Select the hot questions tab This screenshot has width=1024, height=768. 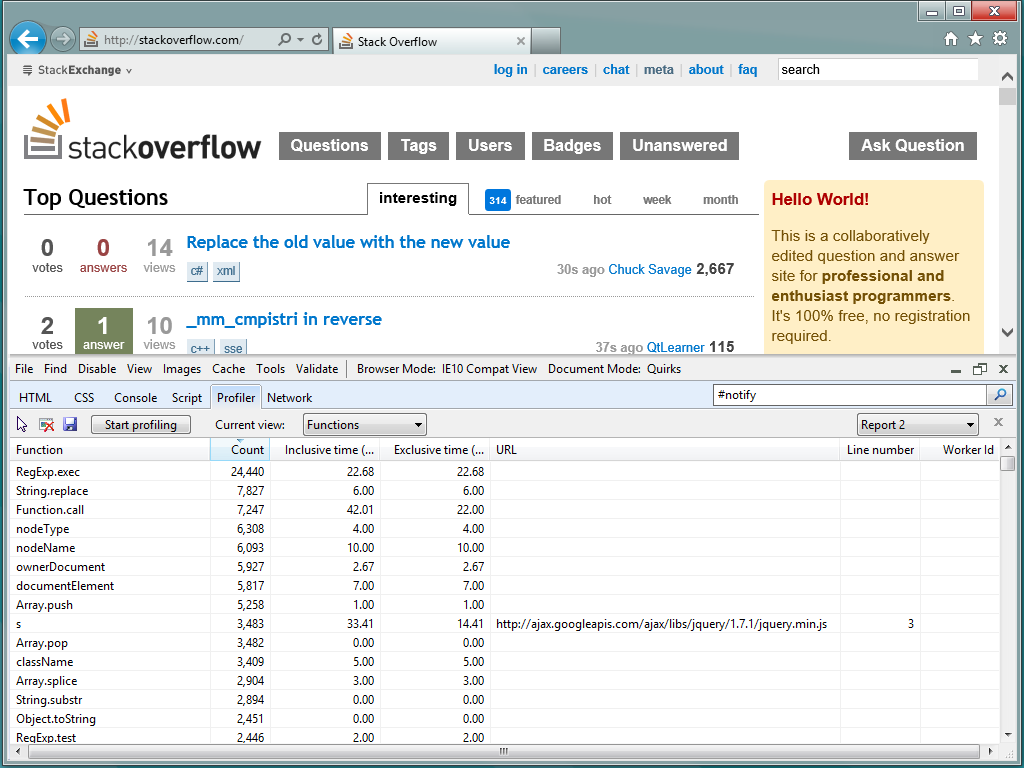click(x=602, y=200)
